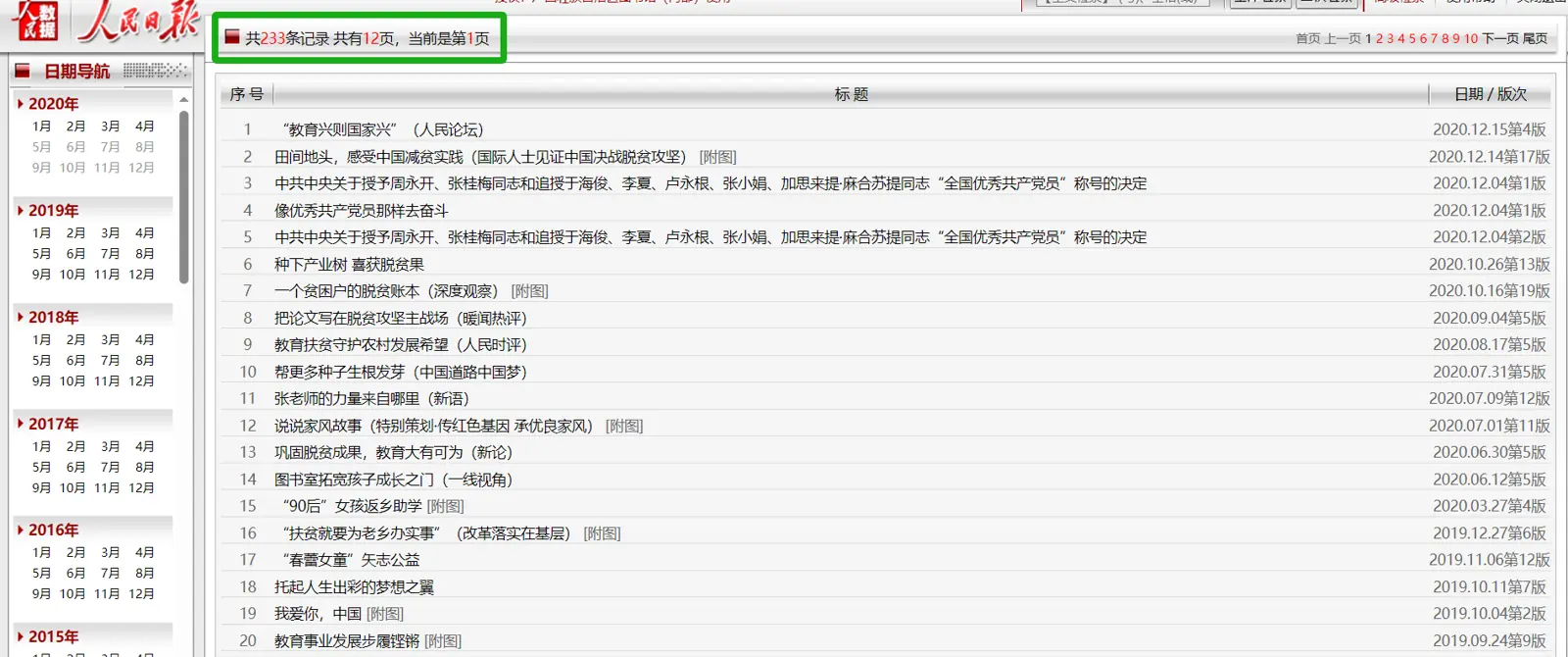Click the People's Daily logo
This screenshot has height=657, width=1568.
point(138,21)
